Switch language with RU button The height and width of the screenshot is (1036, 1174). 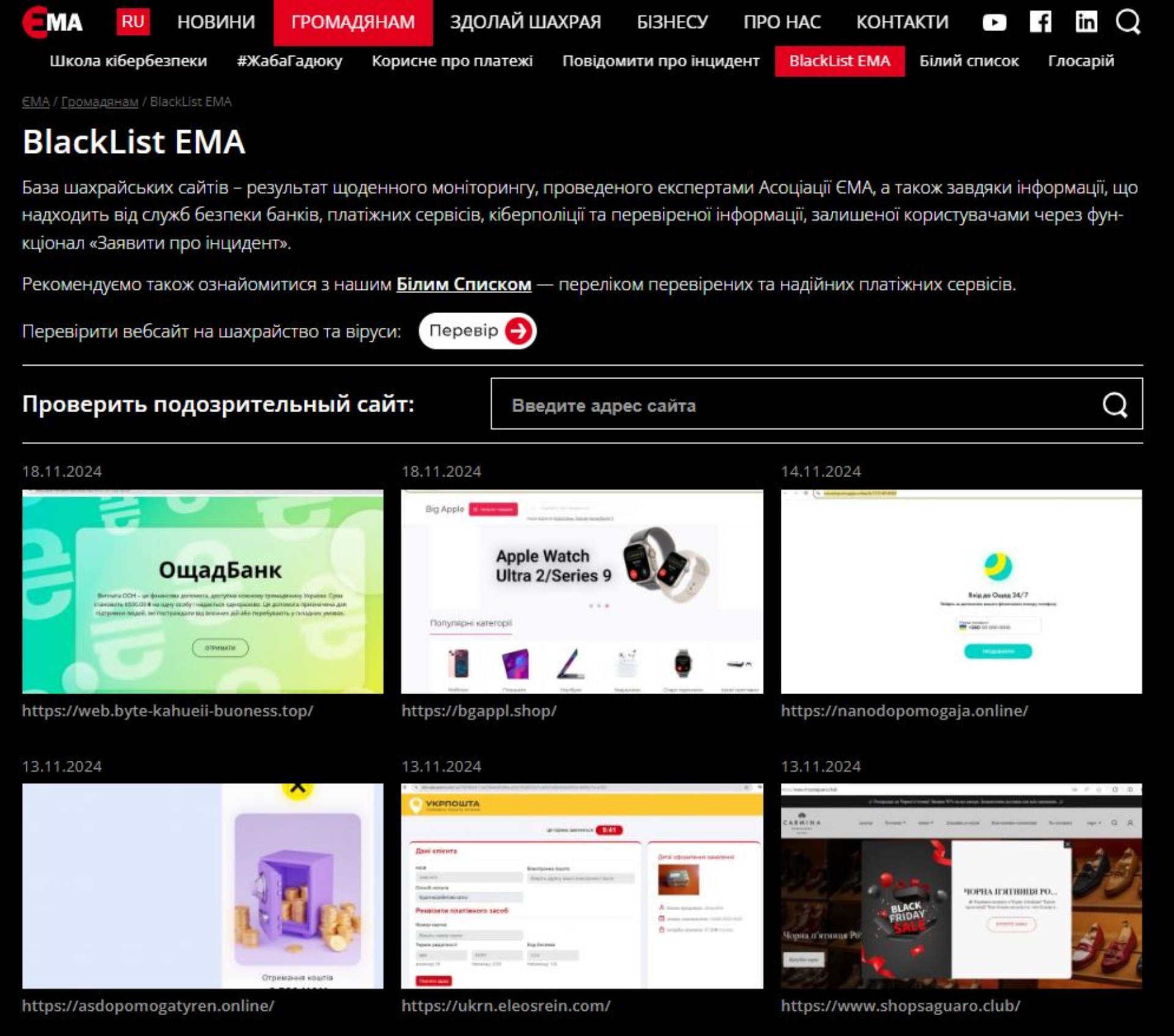[133, 22]
